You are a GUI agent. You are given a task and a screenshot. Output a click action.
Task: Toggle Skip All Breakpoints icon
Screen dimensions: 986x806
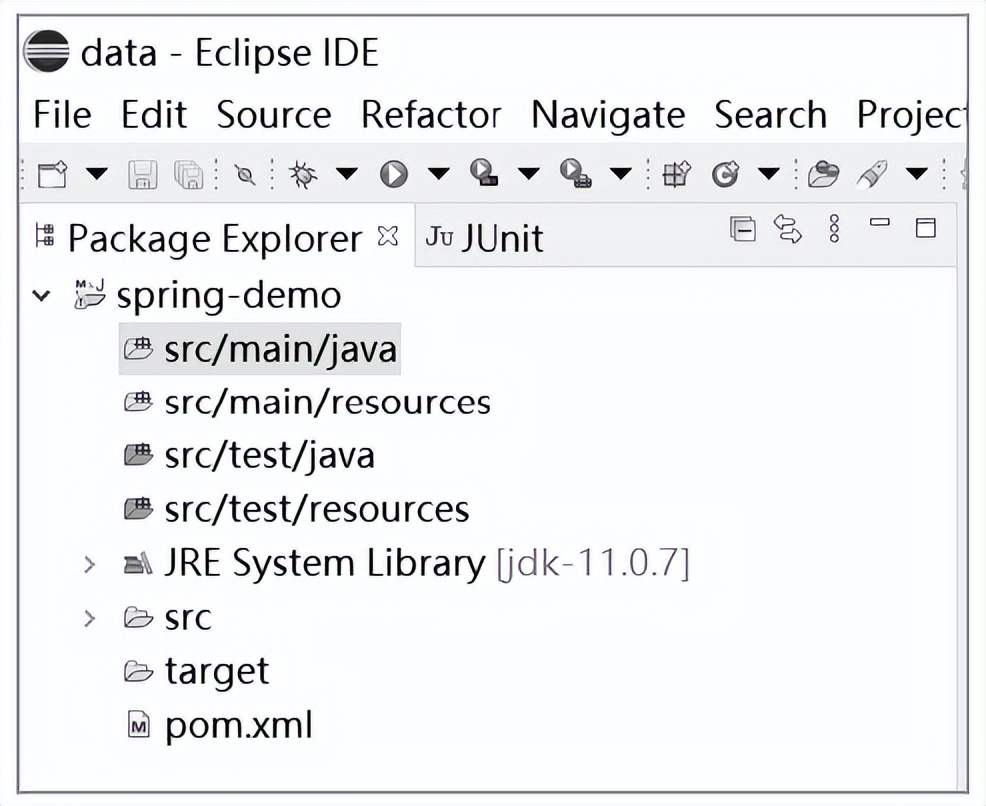(x=245, y=174)
